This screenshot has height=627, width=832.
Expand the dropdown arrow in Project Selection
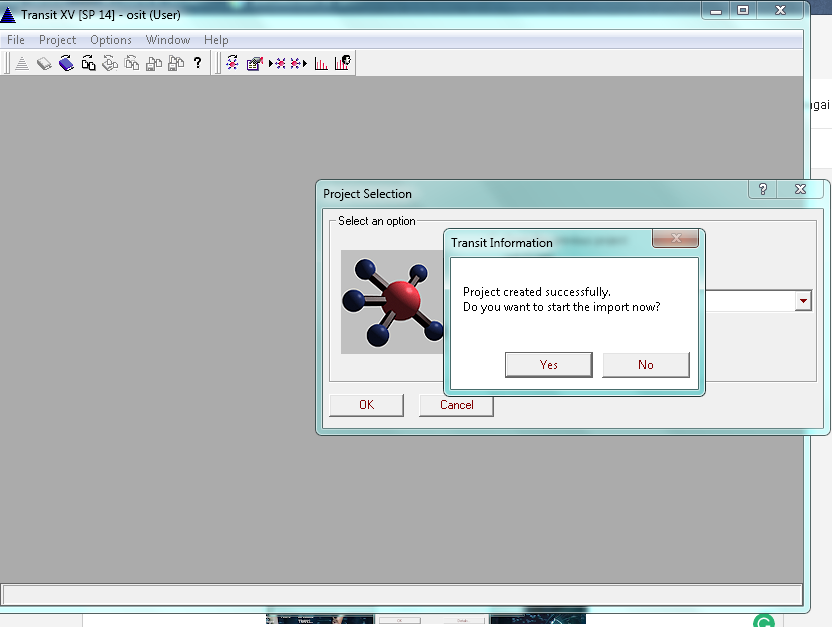pos(803,301)
